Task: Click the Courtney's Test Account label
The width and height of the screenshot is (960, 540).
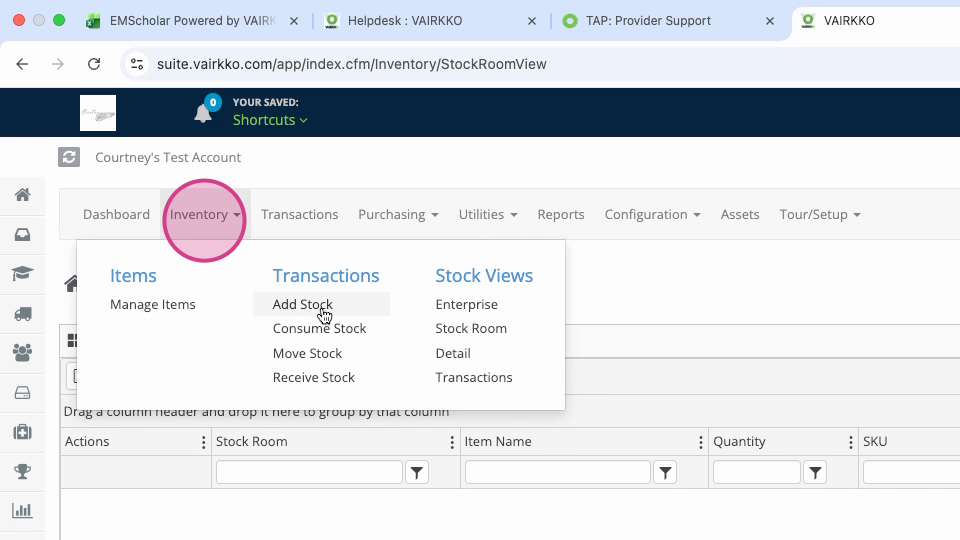Action: pos(168,157)
